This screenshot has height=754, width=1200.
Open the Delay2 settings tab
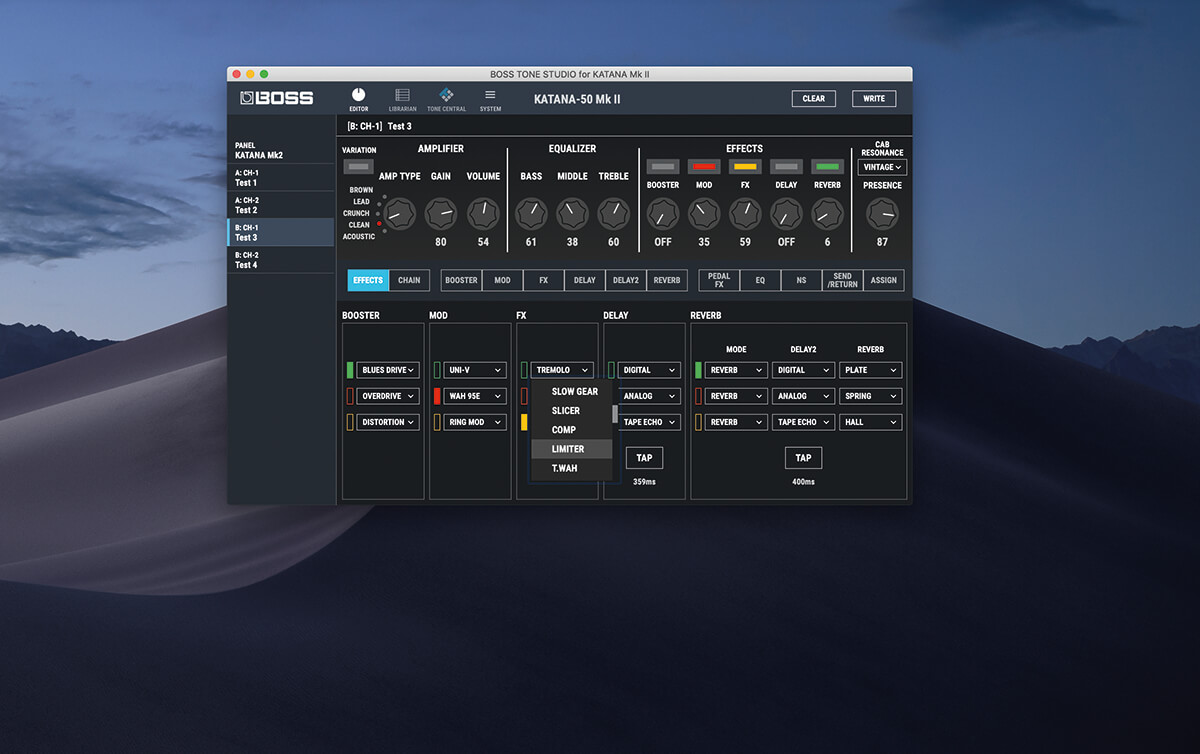coord(625,280)
